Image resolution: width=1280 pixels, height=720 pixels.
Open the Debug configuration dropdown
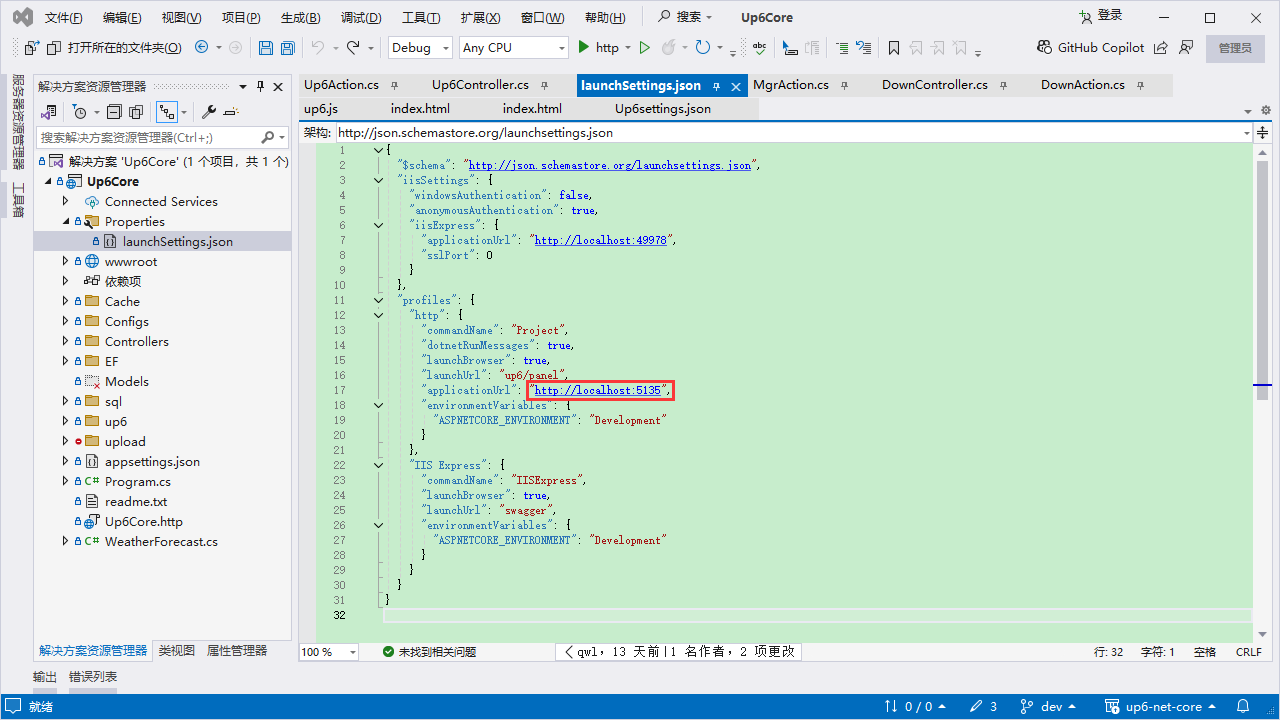coord(418,47)
